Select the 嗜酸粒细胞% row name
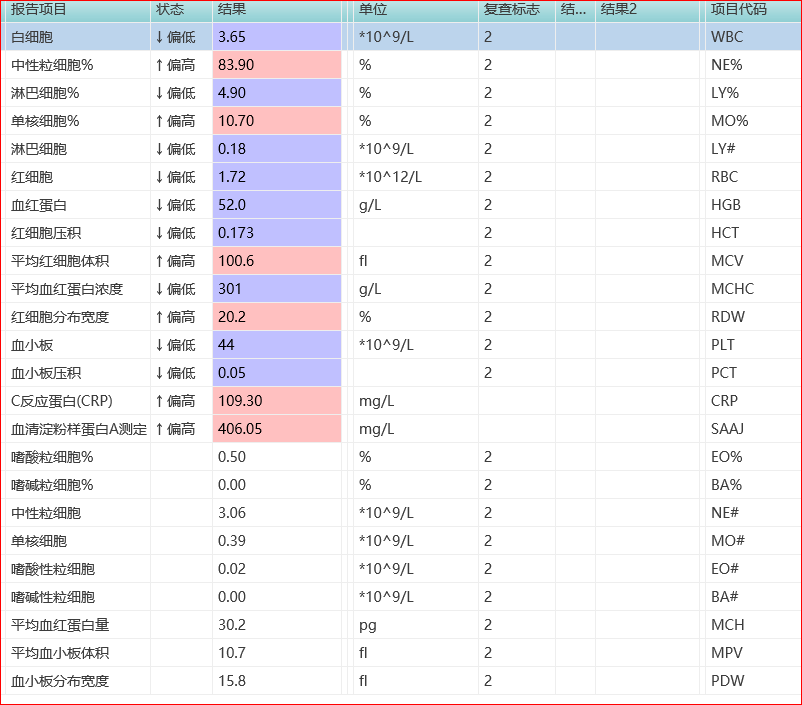 click(x=52, y=457)
